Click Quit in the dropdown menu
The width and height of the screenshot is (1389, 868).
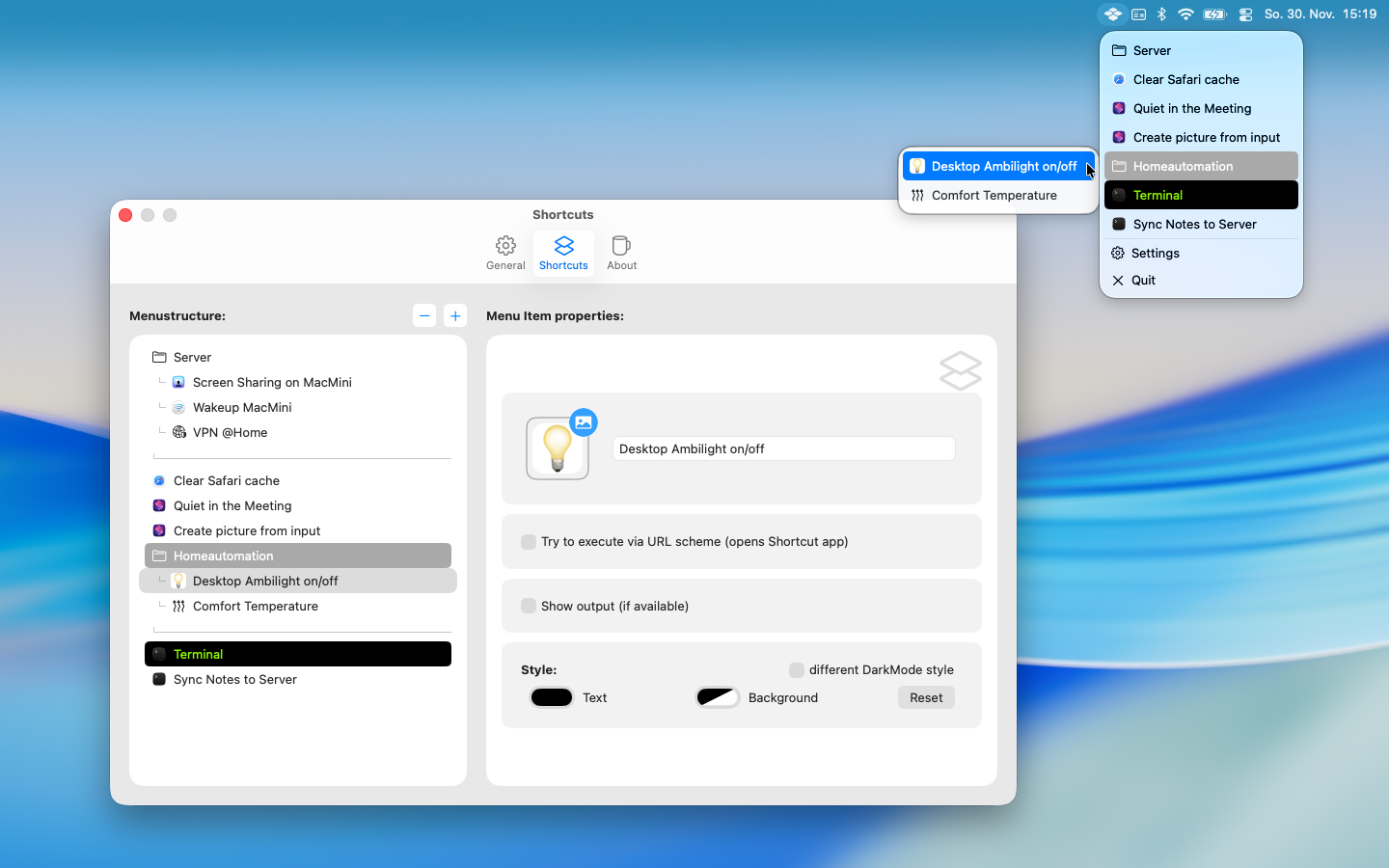click(1143, 280)
